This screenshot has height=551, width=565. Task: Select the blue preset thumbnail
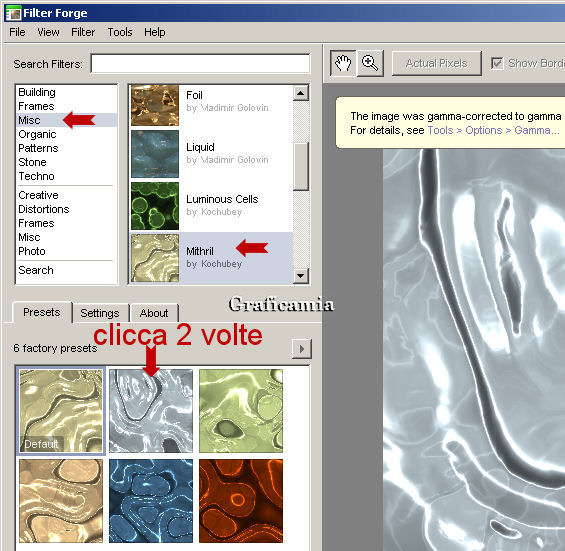(151, 501)
